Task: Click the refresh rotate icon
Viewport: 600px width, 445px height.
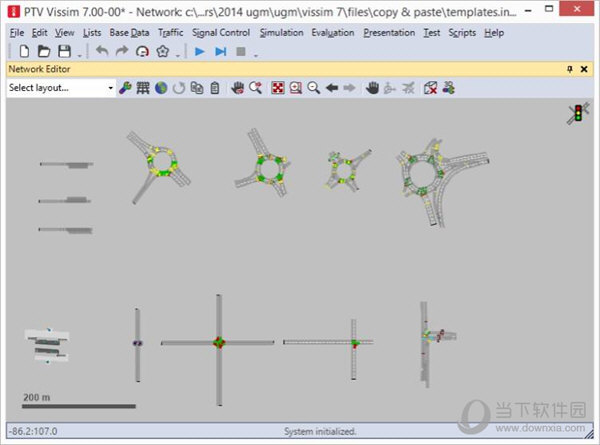Action: 179,88
